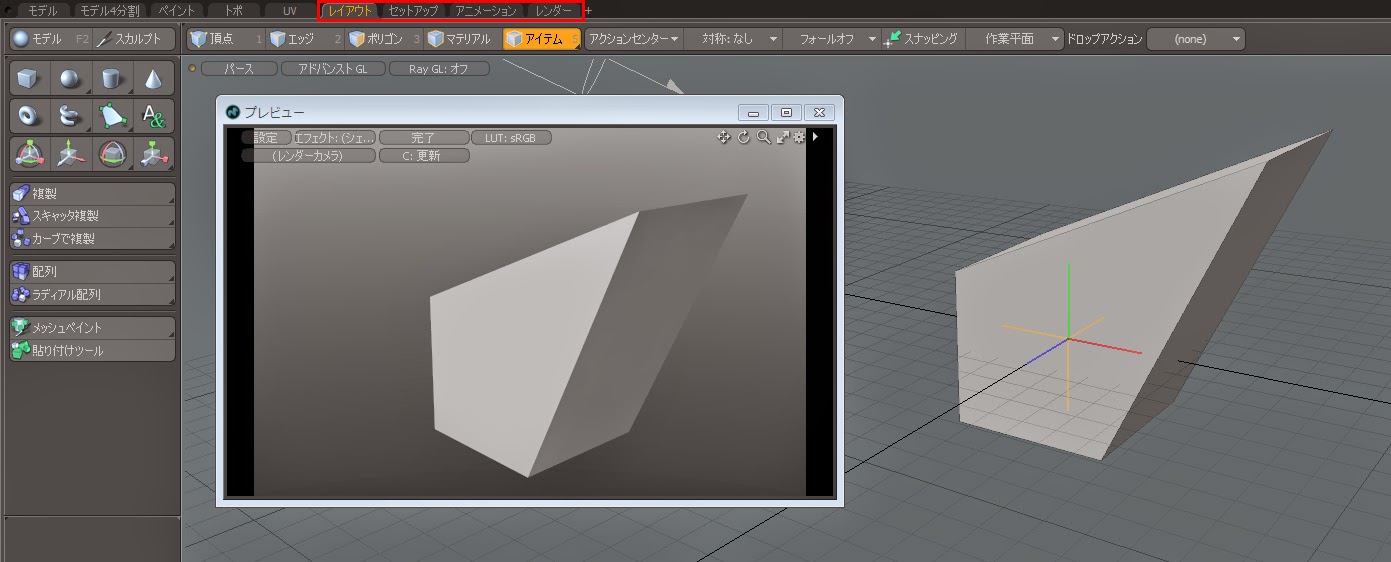
Task: Select the sphere primitive tool icon
Action: 71,79
